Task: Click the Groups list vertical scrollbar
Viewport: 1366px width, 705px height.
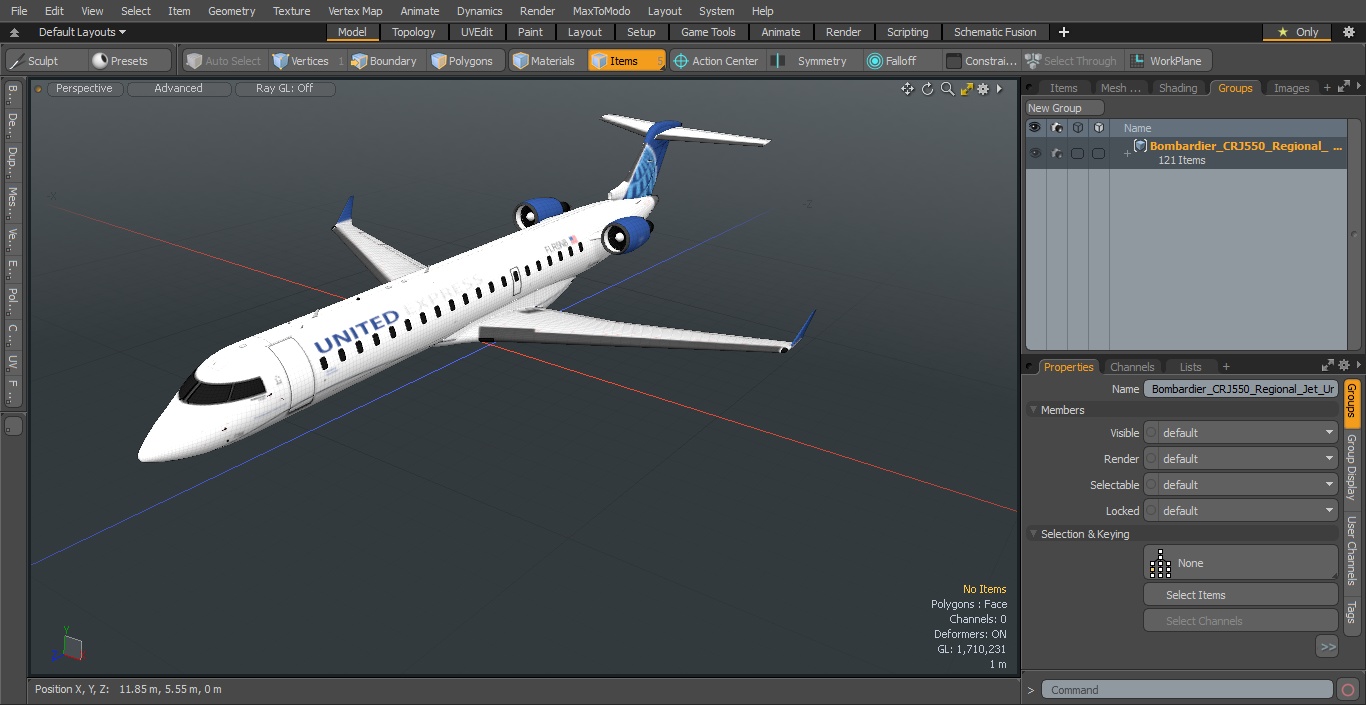Action: (x=1356, y=235)
